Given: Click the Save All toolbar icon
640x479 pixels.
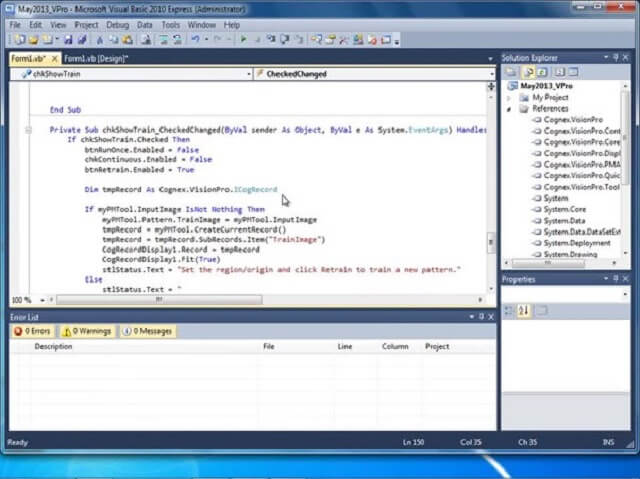Looking at the screenshot, I should click(82, 40).
